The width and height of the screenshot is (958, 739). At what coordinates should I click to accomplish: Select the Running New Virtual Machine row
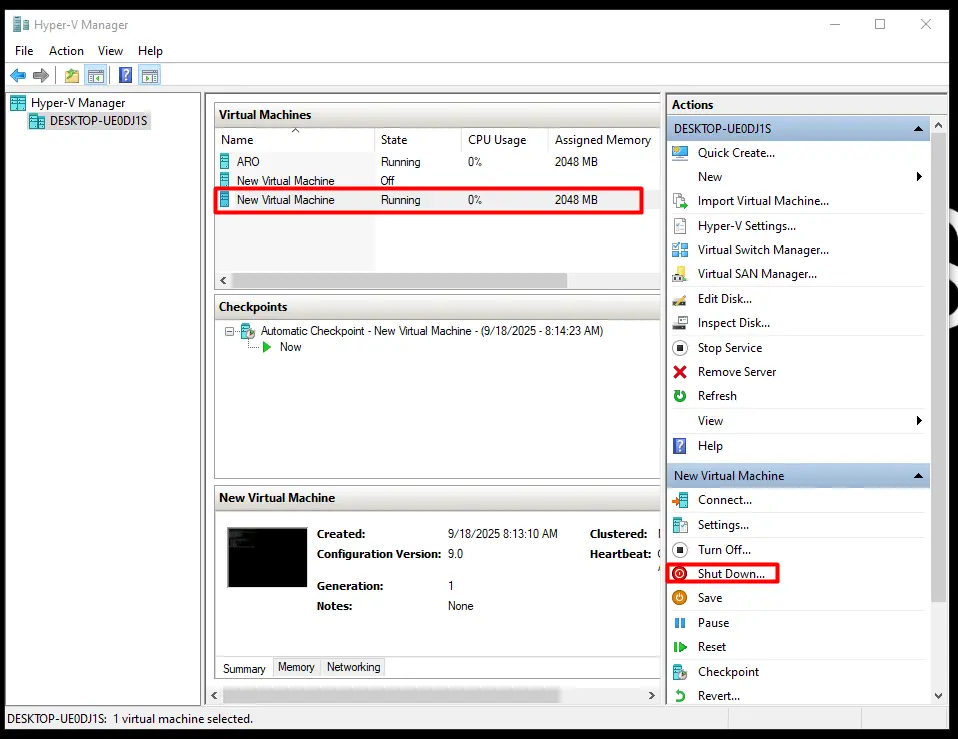pyautogui.click(x=437, y=200)
